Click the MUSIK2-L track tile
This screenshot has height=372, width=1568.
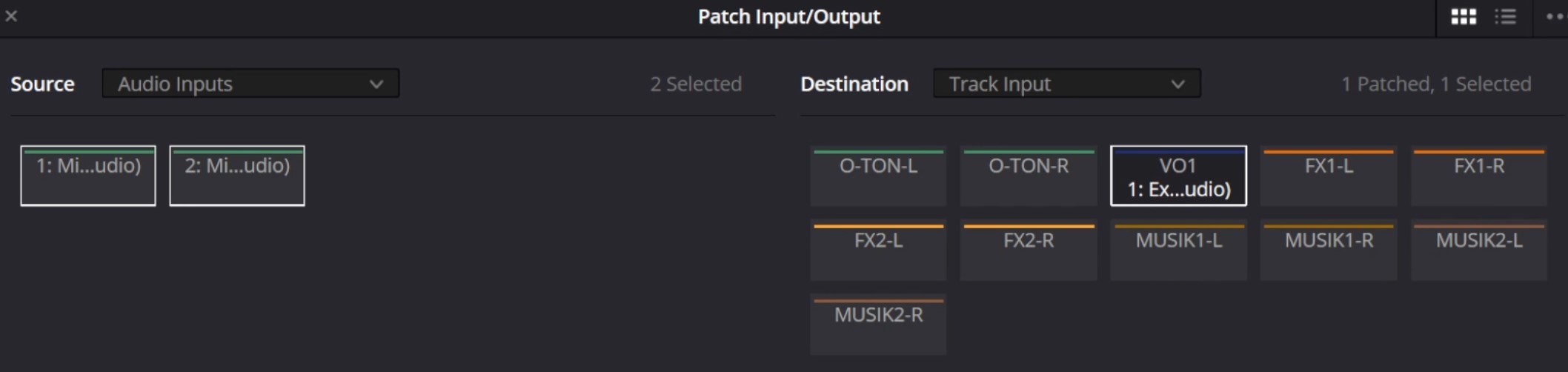pos(1479,250)
